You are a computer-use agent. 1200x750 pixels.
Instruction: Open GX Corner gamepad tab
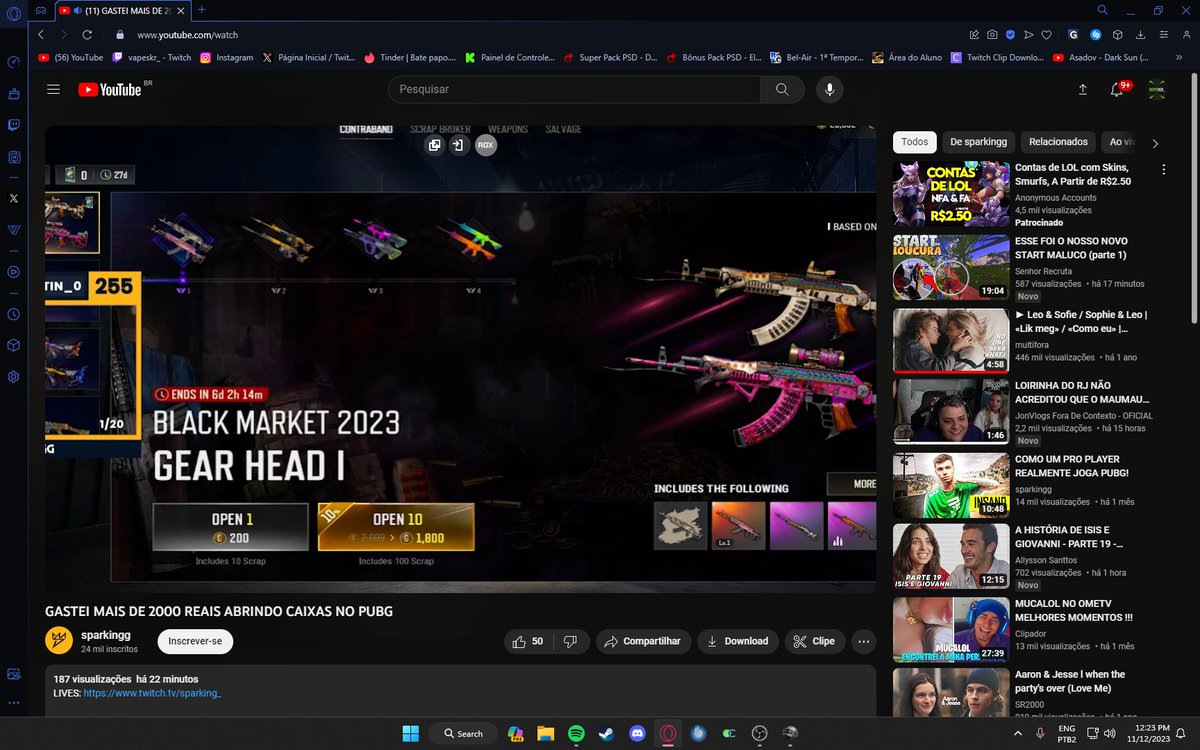tap(40, 10)
